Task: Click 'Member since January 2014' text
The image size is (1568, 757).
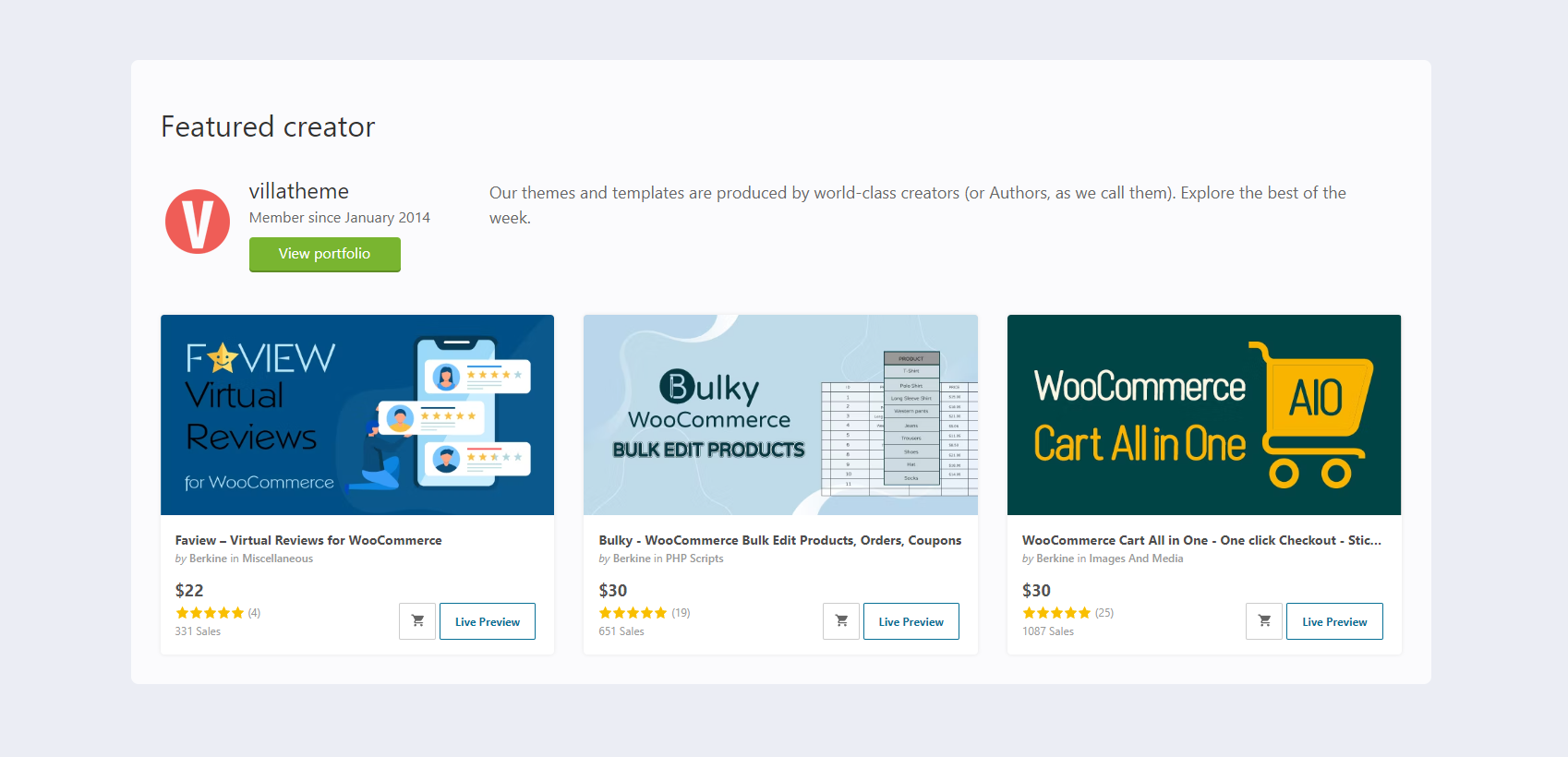Action: click(340, 218)
